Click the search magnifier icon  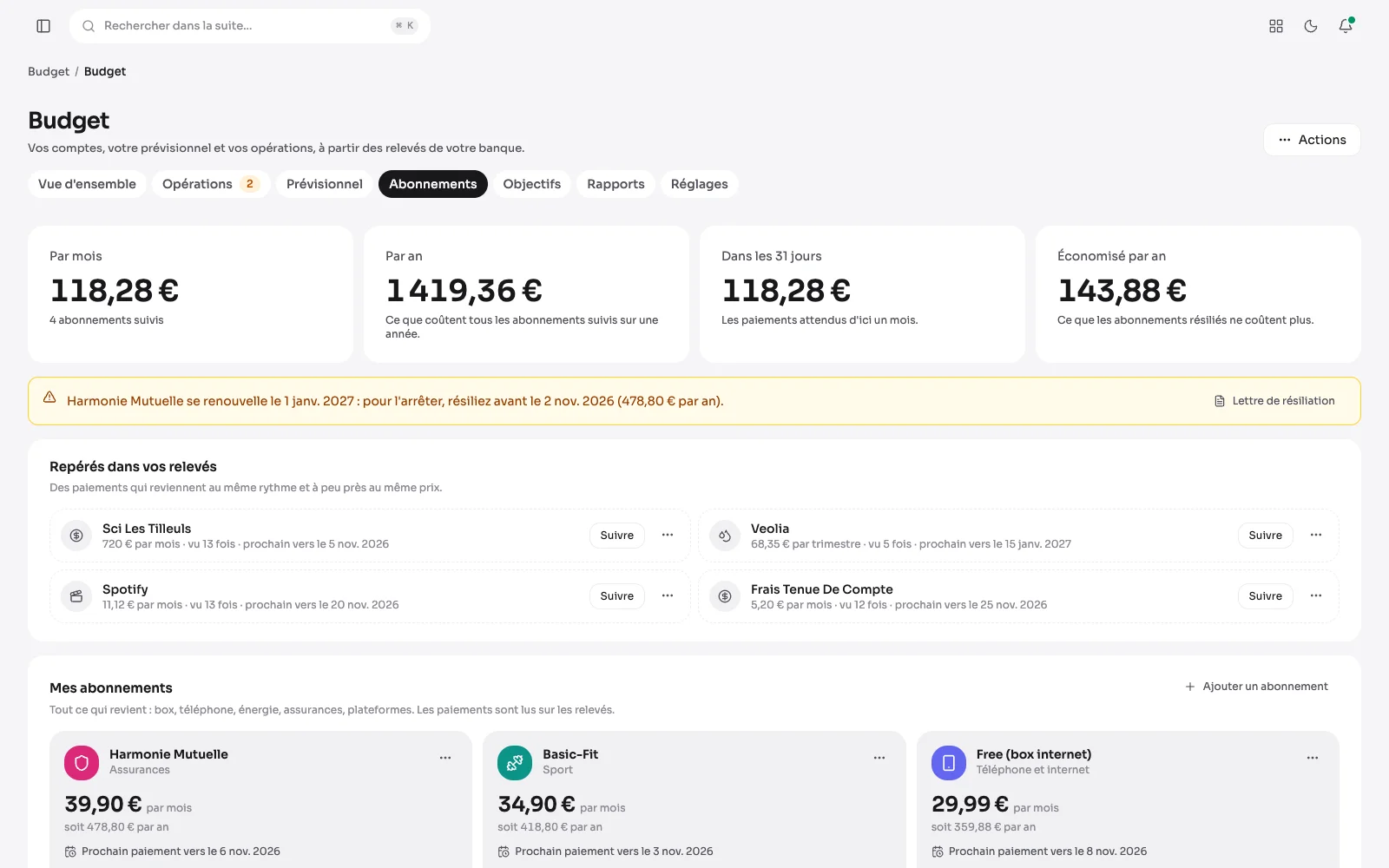[x=89, y=26]
